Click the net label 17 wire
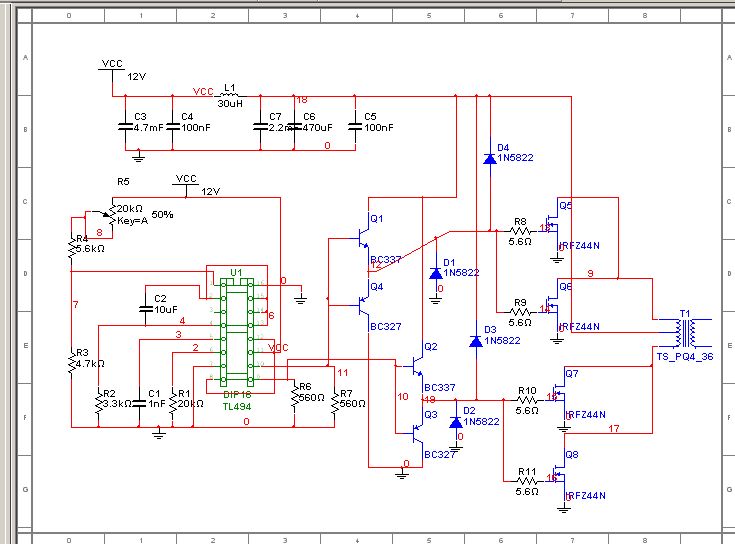The height and width of the screenshot is (544, 735). (614, 428)
